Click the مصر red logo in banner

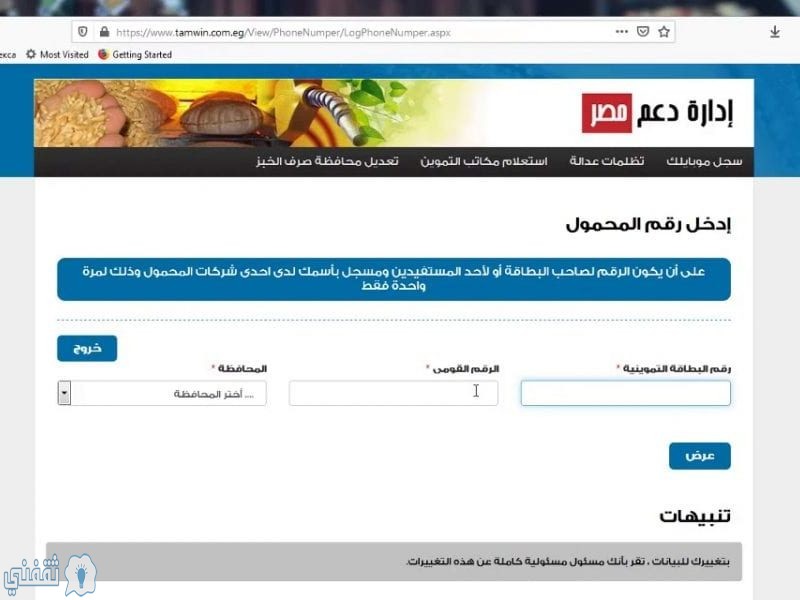coord(607,113)
